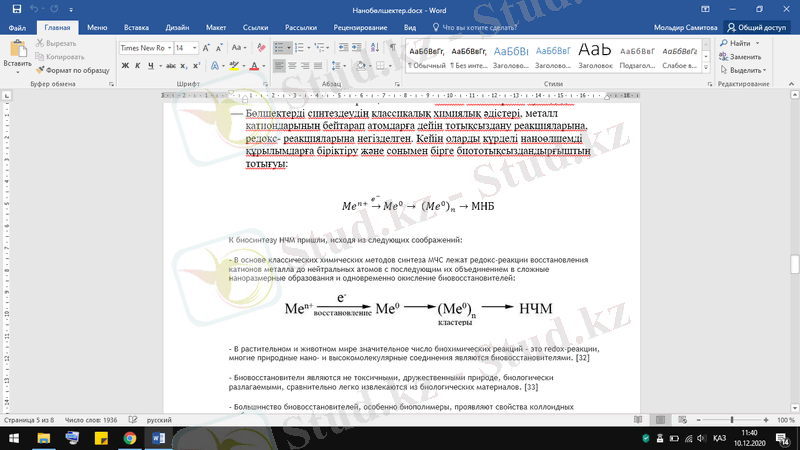The height and width of the screenshot is (450, 800).
Task: Click the font color red swatch button
Action: point(254,66)
